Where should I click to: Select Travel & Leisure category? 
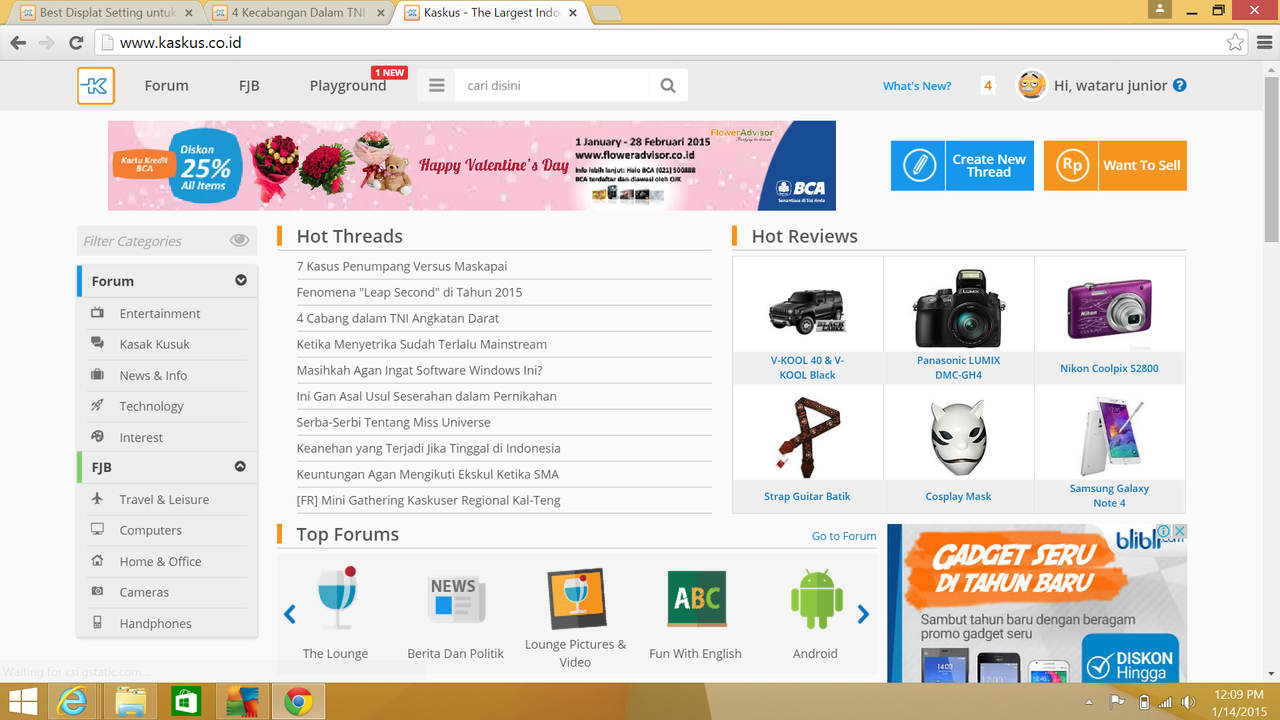[164, 499]
